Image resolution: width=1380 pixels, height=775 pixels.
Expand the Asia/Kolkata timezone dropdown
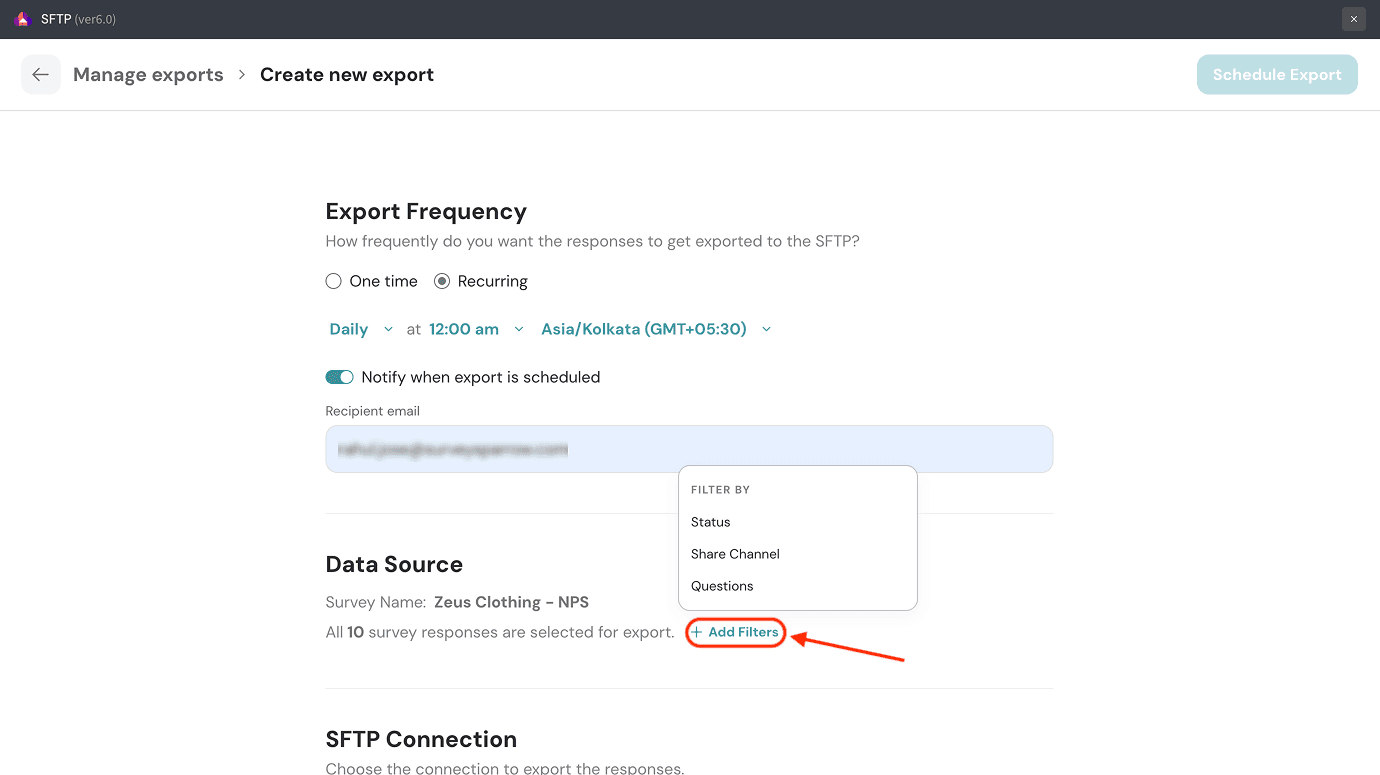pos(644,329)
